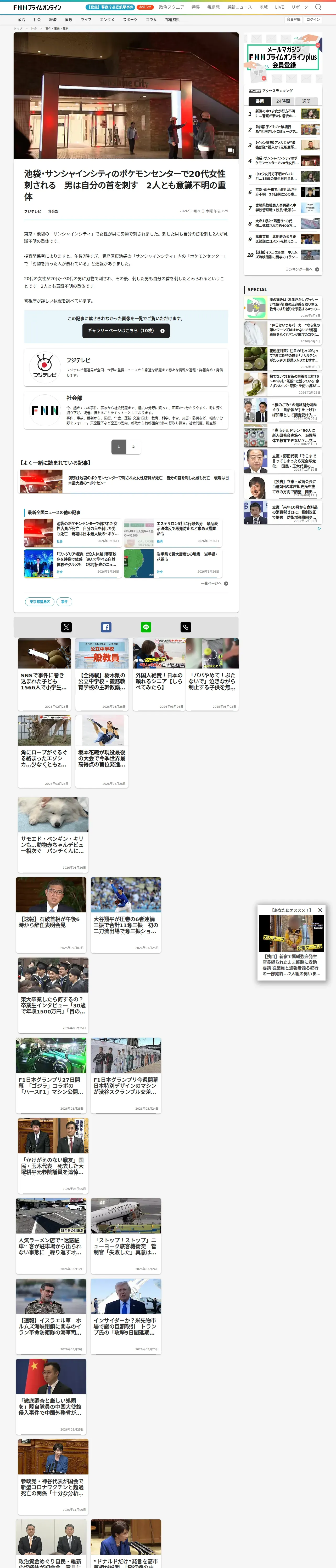Click the ランキング一覧へ link
This screenshot has height=1568, width=336.
point(299,269)
